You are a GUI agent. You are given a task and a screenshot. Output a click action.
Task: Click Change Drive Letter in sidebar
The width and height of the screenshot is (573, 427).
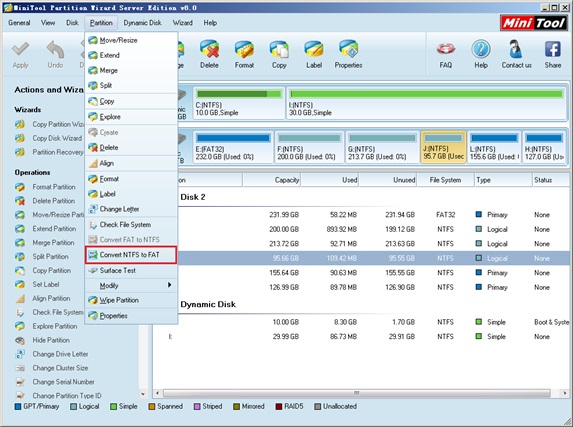[60, 354]
